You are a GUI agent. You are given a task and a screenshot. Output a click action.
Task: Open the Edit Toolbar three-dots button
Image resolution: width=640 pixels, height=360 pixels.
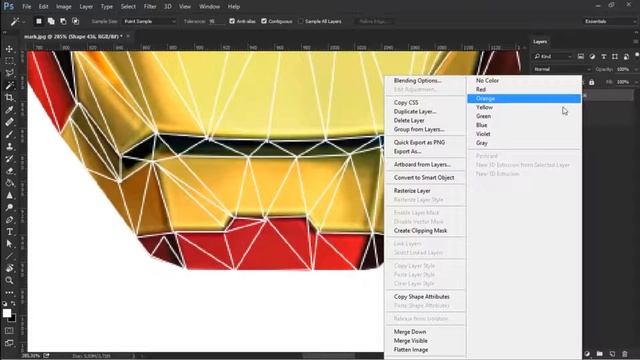(x=9, y=293)
